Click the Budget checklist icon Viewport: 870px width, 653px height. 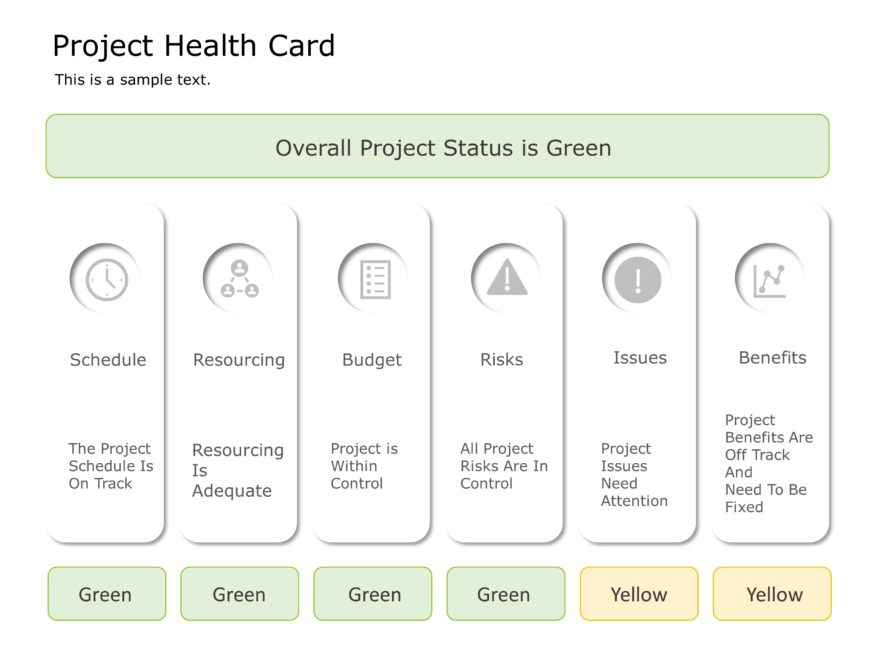click(x=373, y=279)
